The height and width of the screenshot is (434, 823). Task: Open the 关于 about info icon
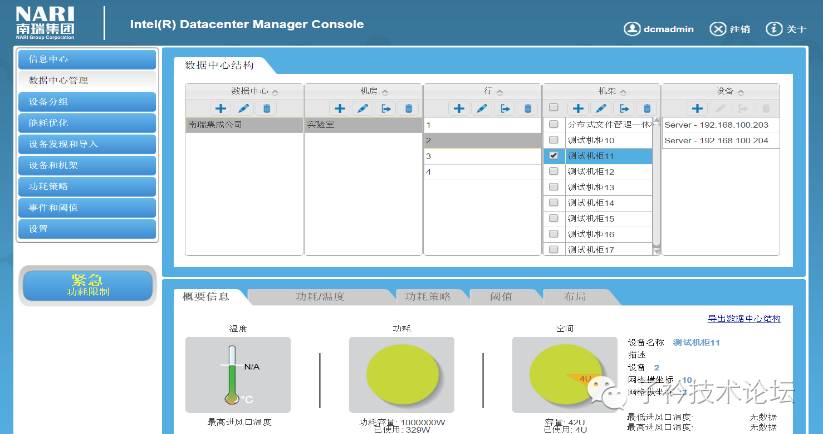(x=774, y=29)
